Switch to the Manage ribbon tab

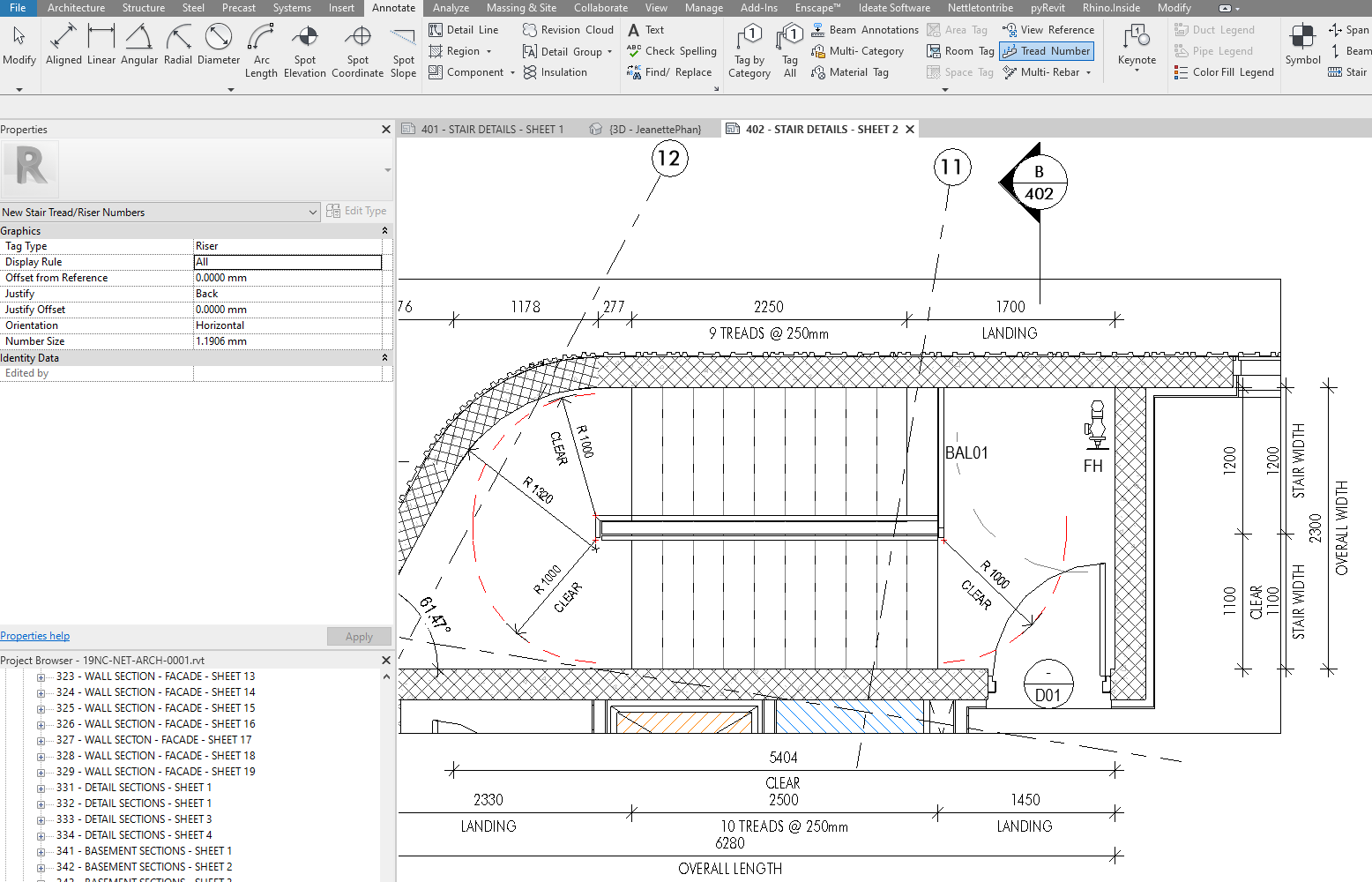[x=704, y=8]
